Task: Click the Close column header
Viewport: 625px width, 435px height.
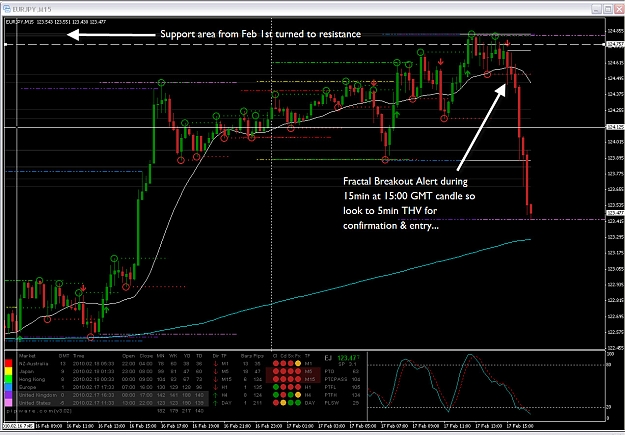Action: click(x=146, y=356)
